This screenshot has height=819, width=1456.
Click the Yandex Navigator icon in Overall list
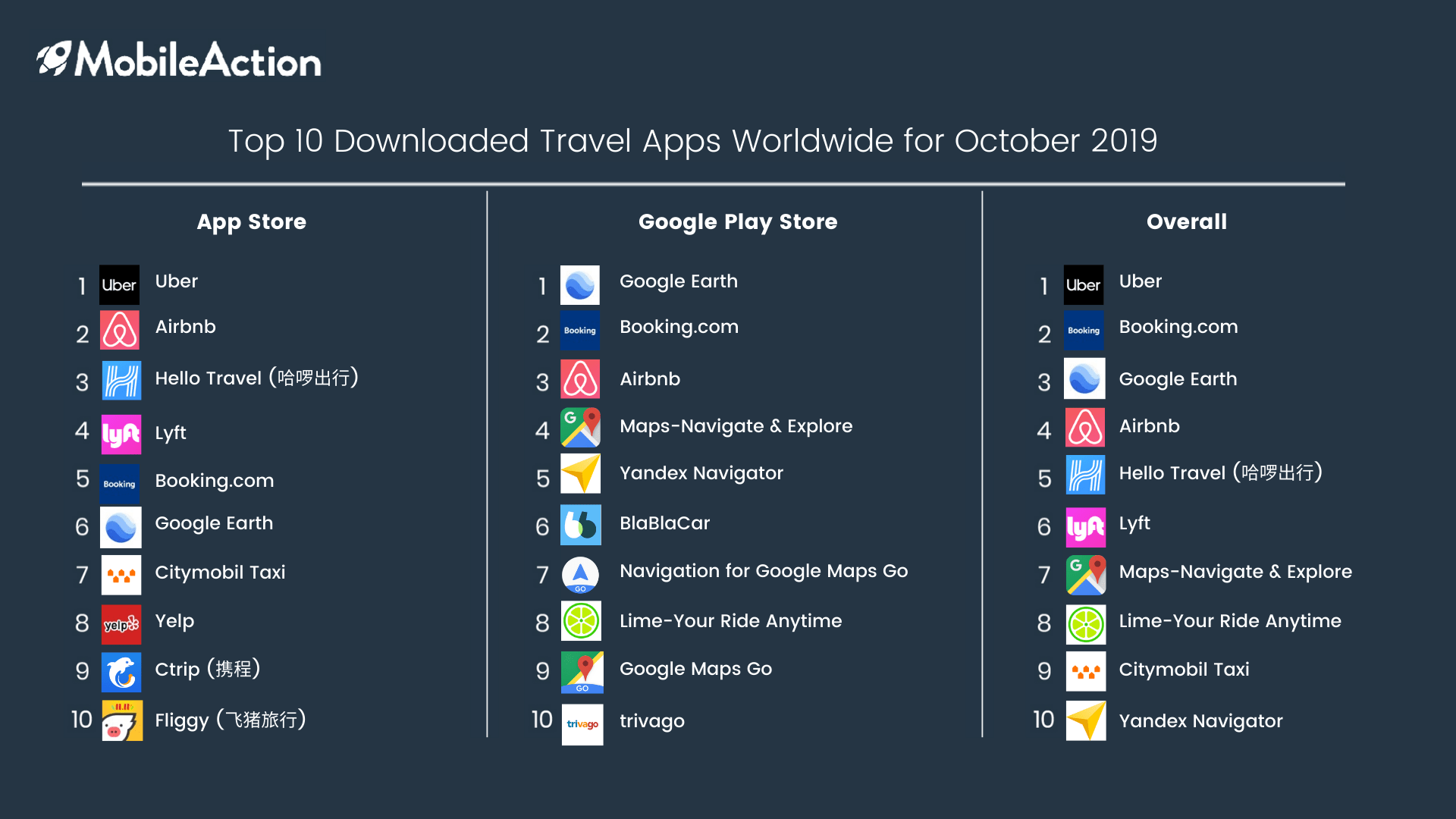click(1086, 720)
